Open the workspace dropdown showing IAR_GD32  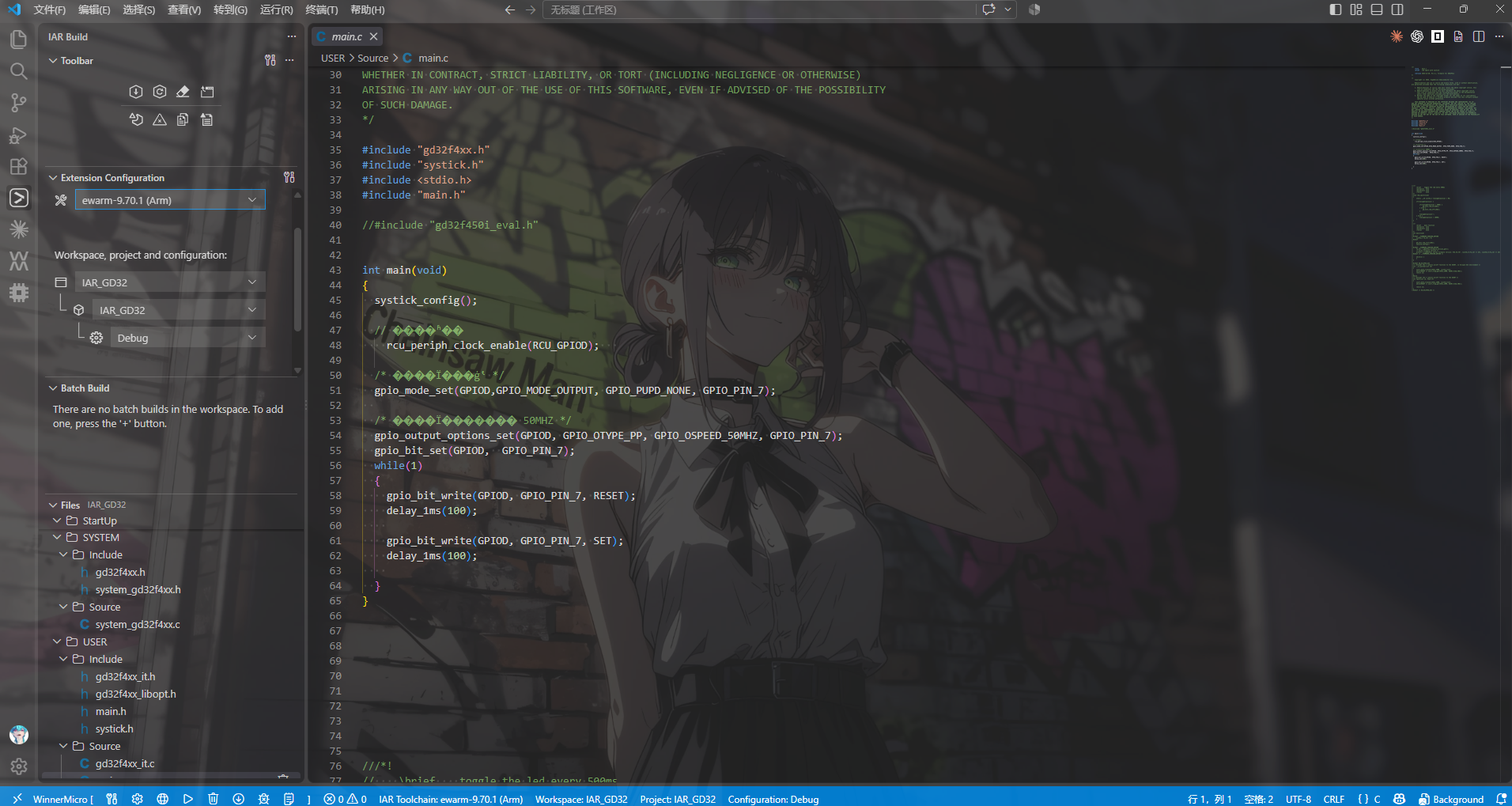click(170, 282)
